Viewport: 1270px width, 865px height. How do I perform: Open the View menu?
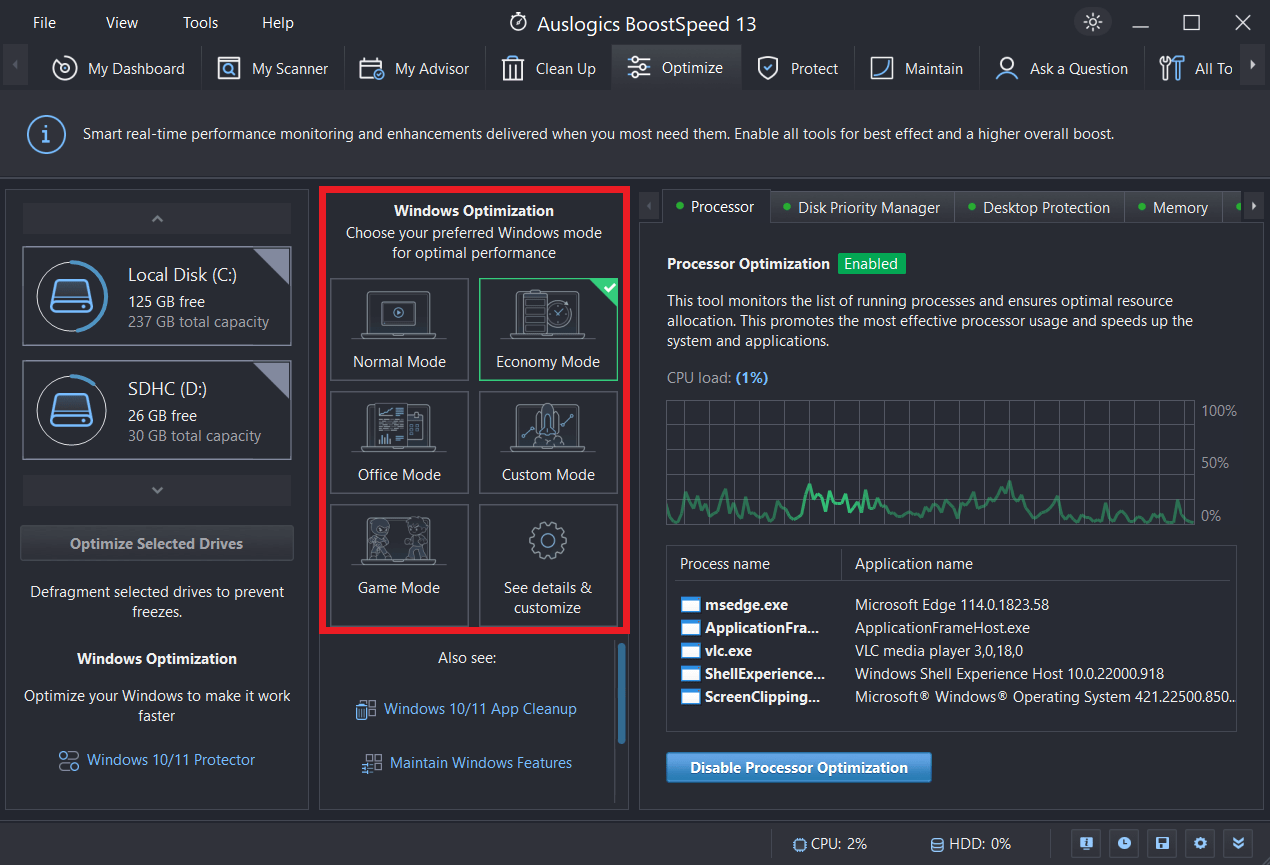coord(122,22)
